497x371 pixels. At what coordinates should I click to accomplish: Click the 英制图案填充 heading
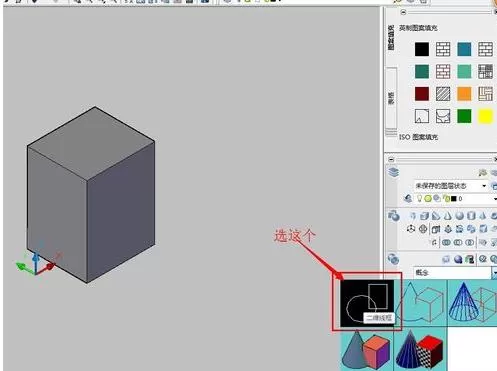click(418, 28)
